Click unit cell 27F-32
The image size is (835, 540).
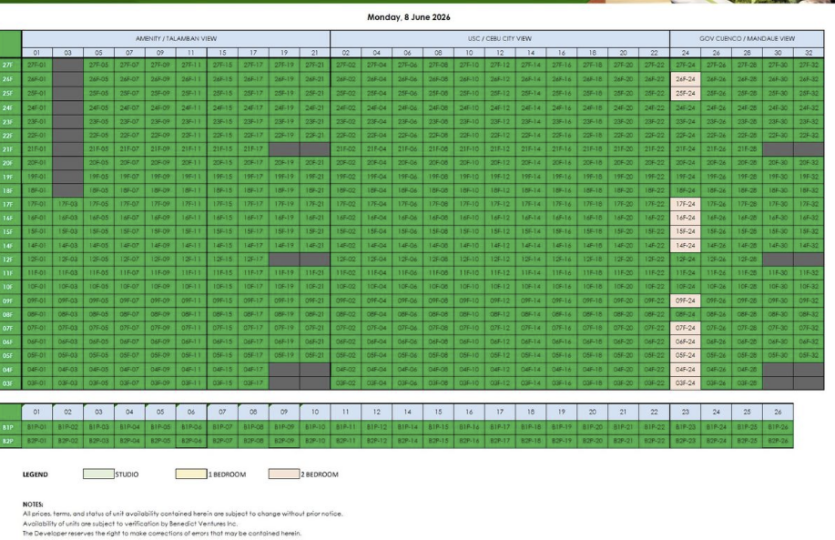point(808,65)
